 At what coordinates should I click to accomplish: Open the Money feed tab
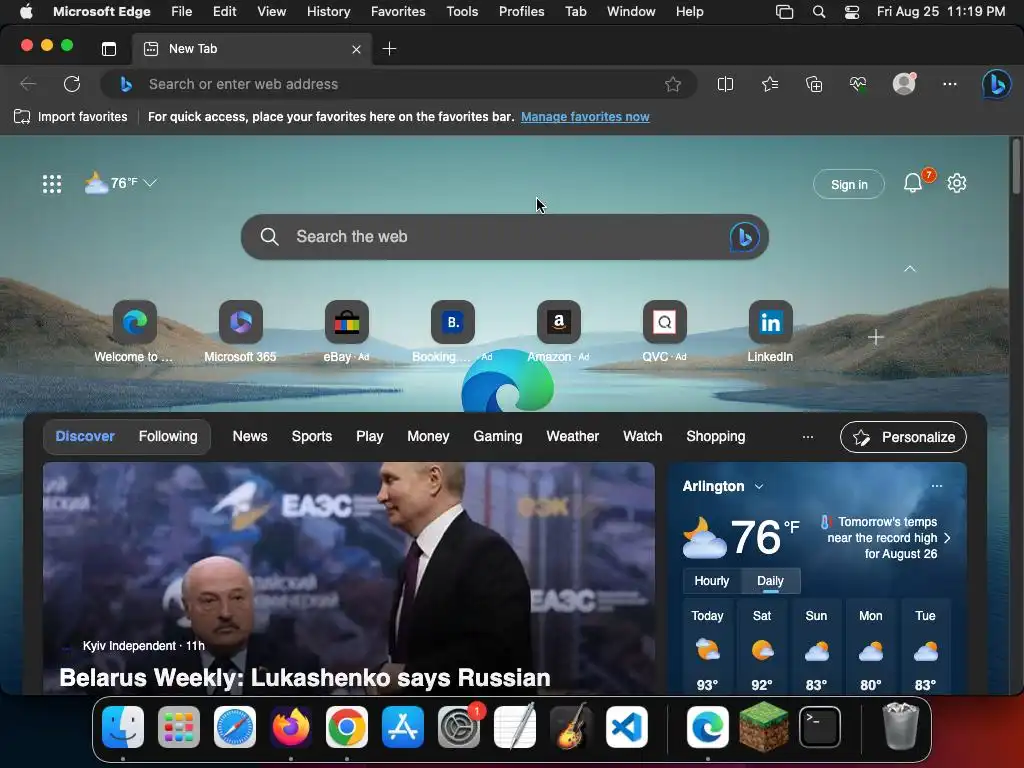tap(428, 436)
